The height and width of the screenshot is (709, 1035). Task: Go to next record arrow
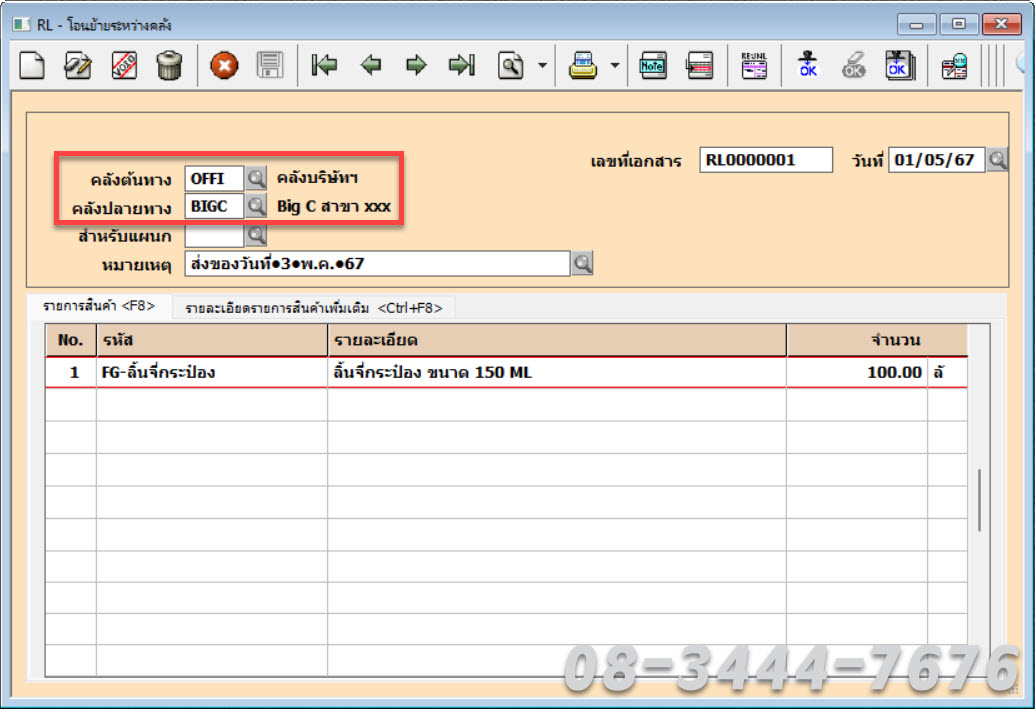tap(416, 65)
